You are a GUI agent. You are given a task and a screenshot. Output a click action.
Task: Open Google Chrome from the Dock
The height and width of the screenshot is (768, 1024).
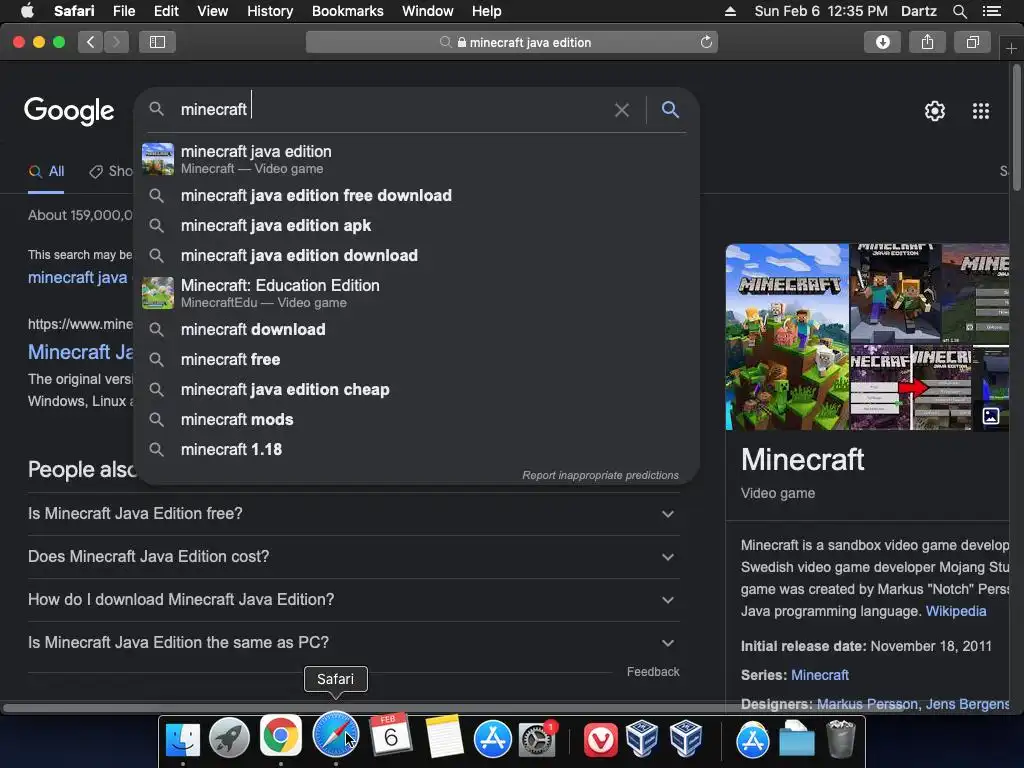pos(281,736)
